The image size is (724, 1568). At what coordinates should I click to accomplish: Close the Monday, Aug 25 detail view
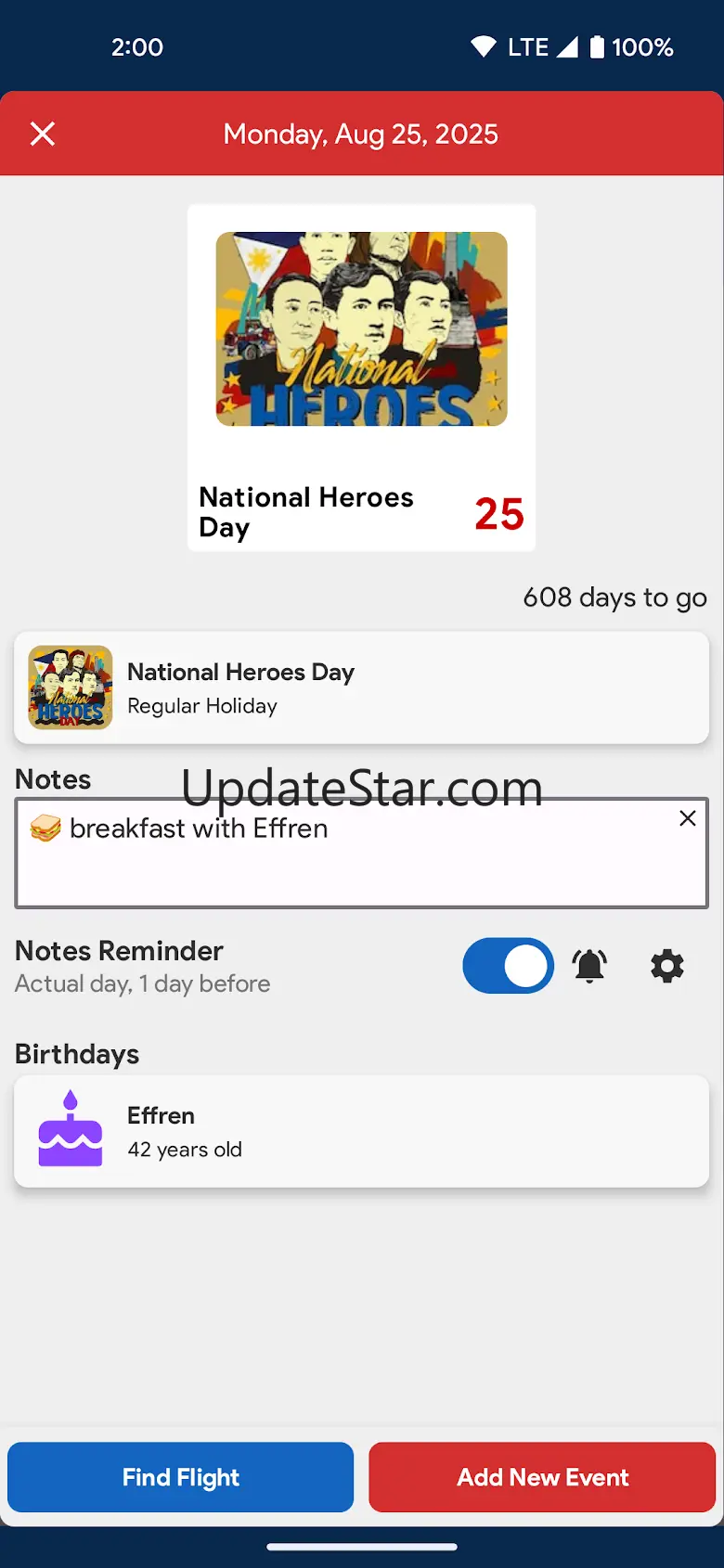43,135
